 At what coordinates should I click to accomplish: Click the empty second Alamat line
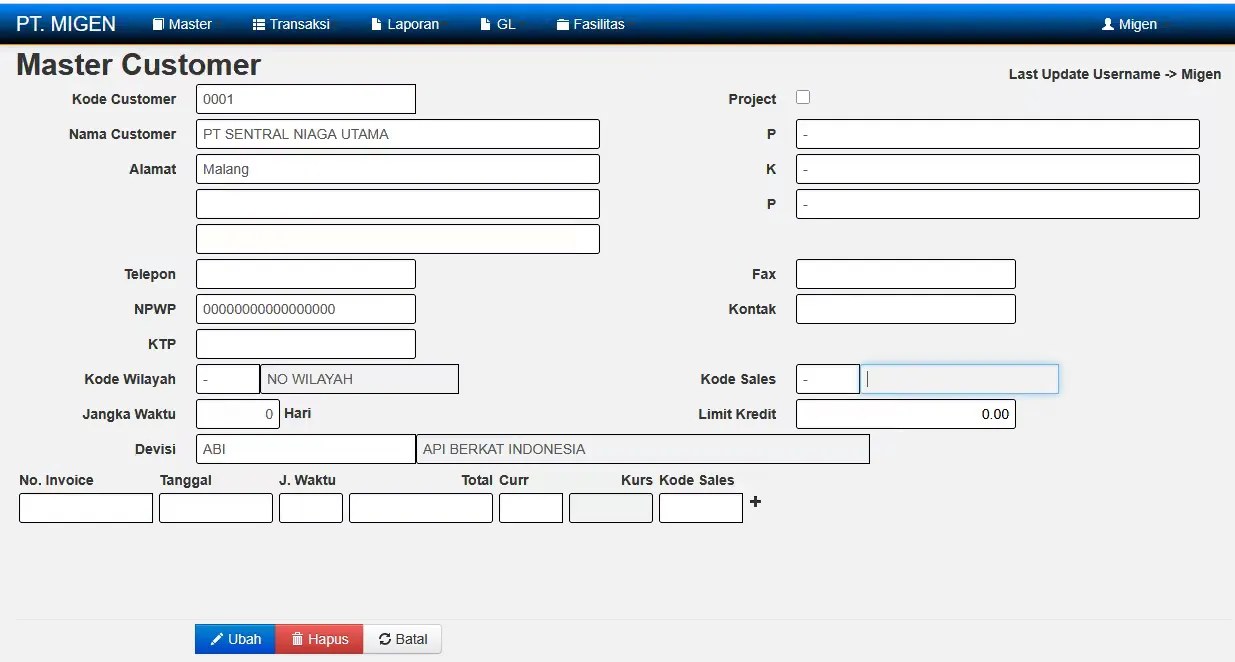tap(398, 204)
